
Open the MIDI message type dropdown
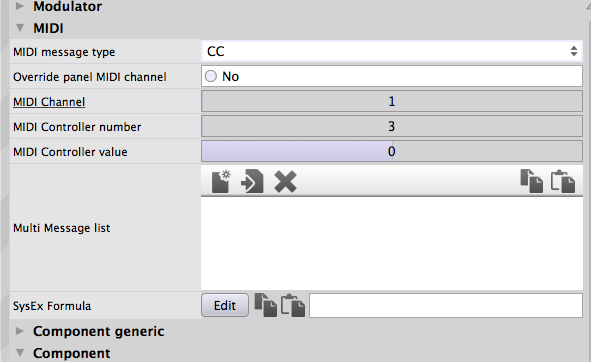[x=392, y=51]
